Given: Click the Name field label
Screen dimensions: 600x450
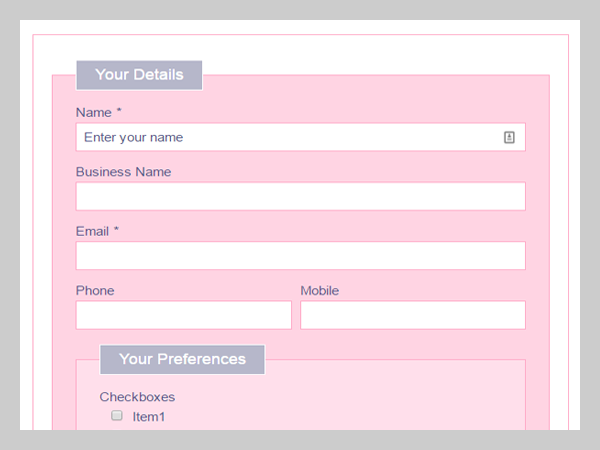Looking at the screenshot, I should (94, 112).
